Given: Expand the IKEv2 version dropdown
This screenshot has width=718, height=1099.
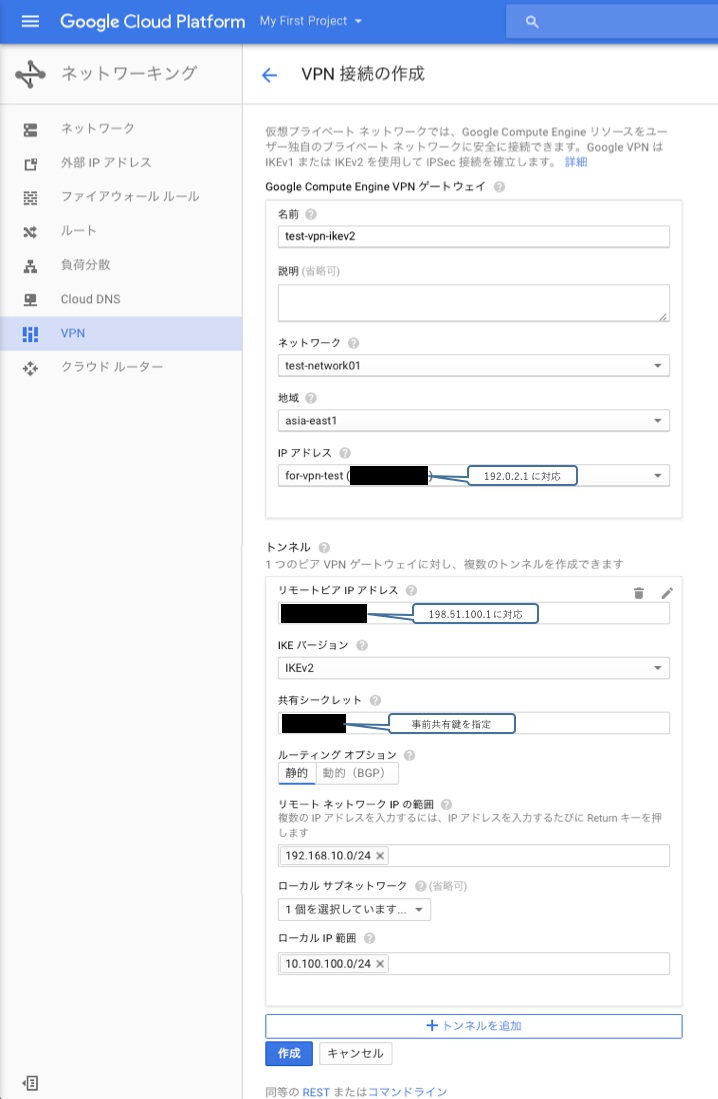Looking at the screenshot, I should click(x=473, y=668).
